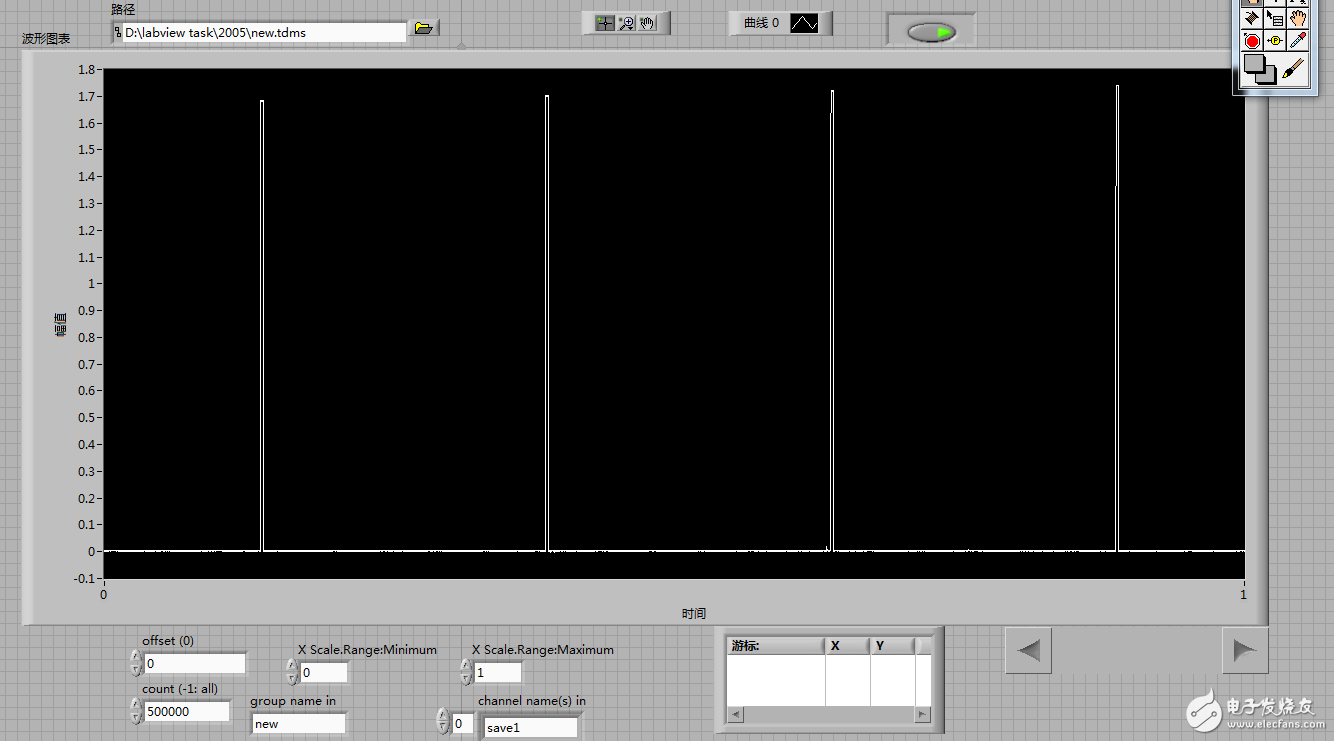The image size is (1334, 741).
Task: Click the channel name save1 field
Action: [x=530, y=728]
